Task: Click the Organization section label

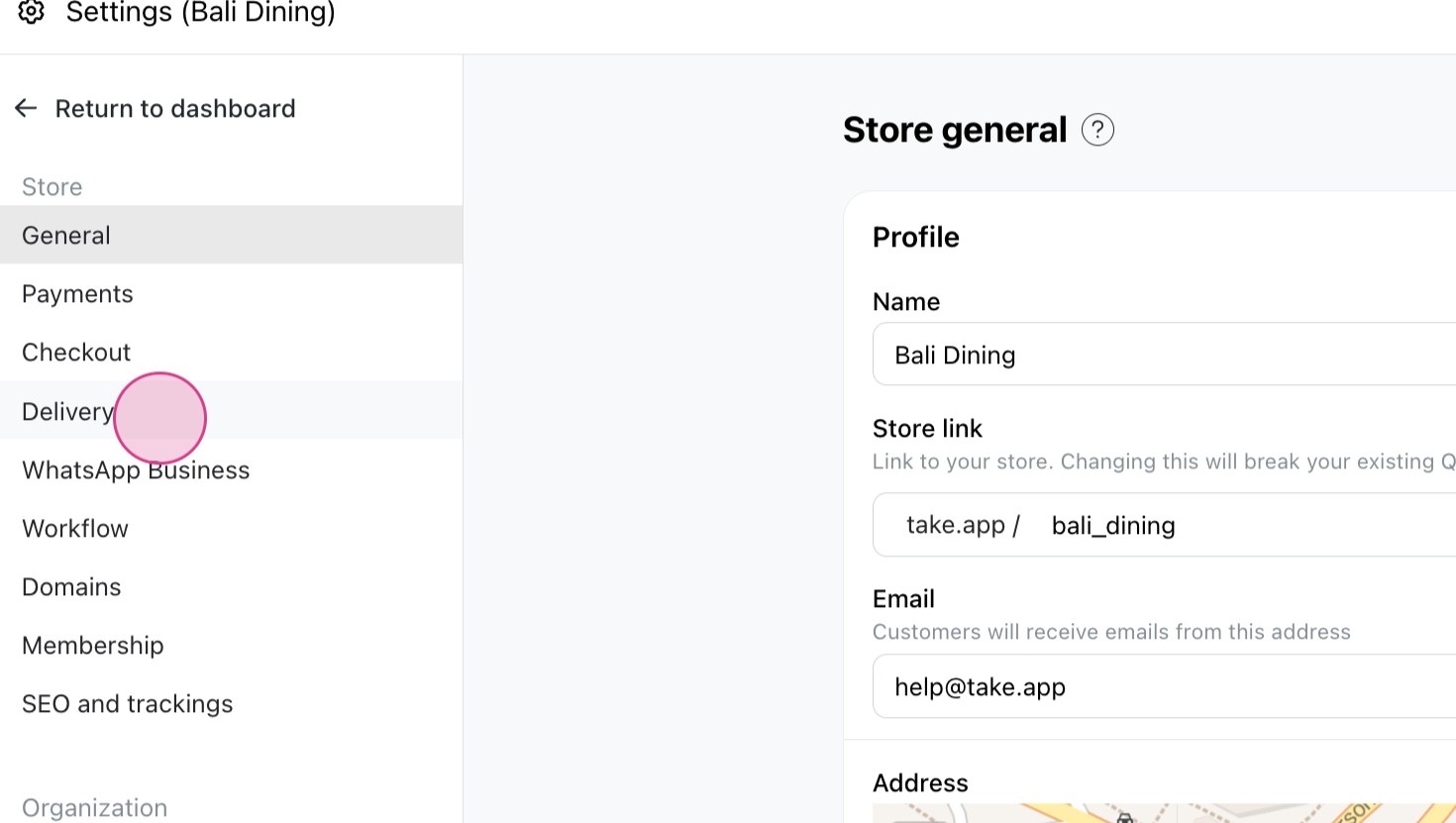Action: (x=94, y=807)
